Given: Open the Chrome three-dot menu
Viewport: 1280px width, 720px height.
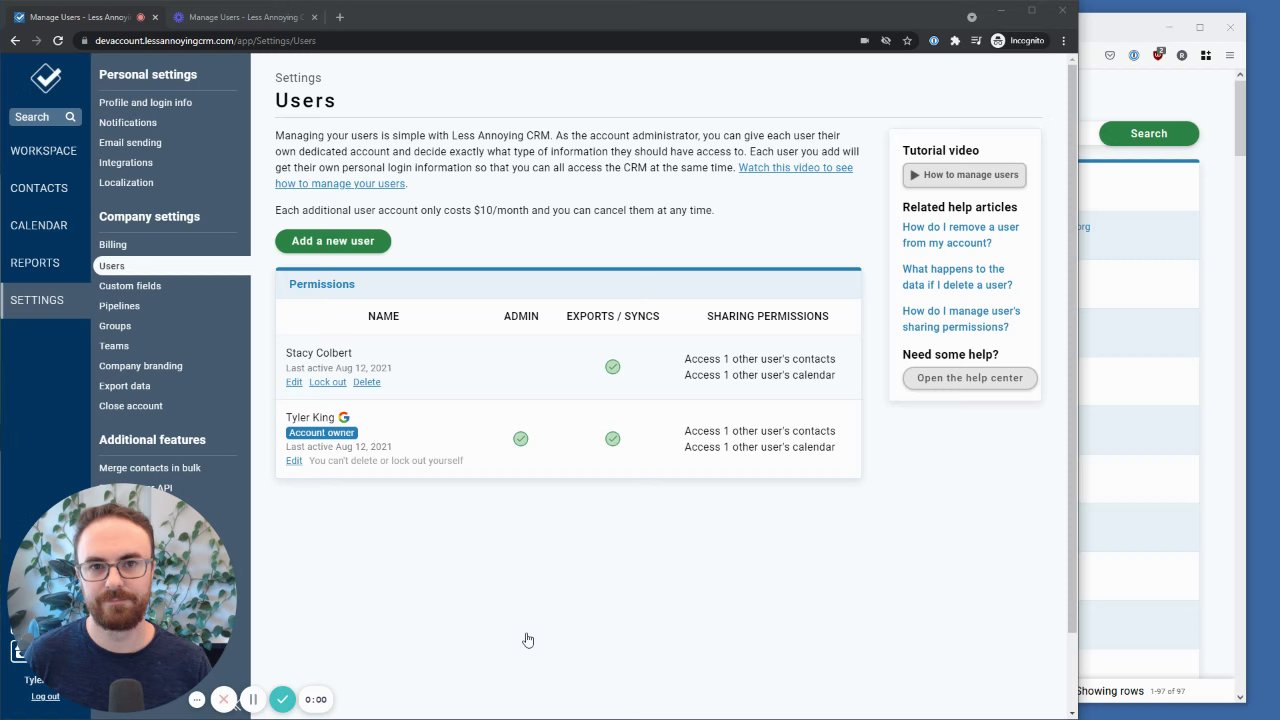Looking at the screenshot, I should 1063,41.
